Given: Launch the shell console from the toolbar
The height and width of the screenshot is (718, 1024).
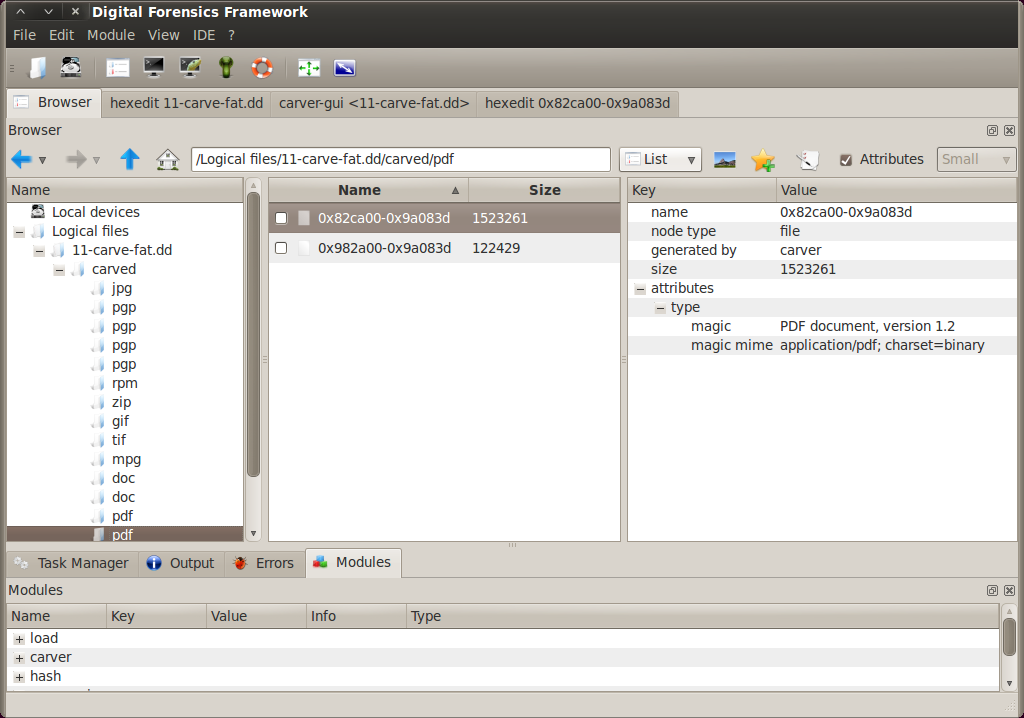Looking at the screenshot, I should 152,67.
